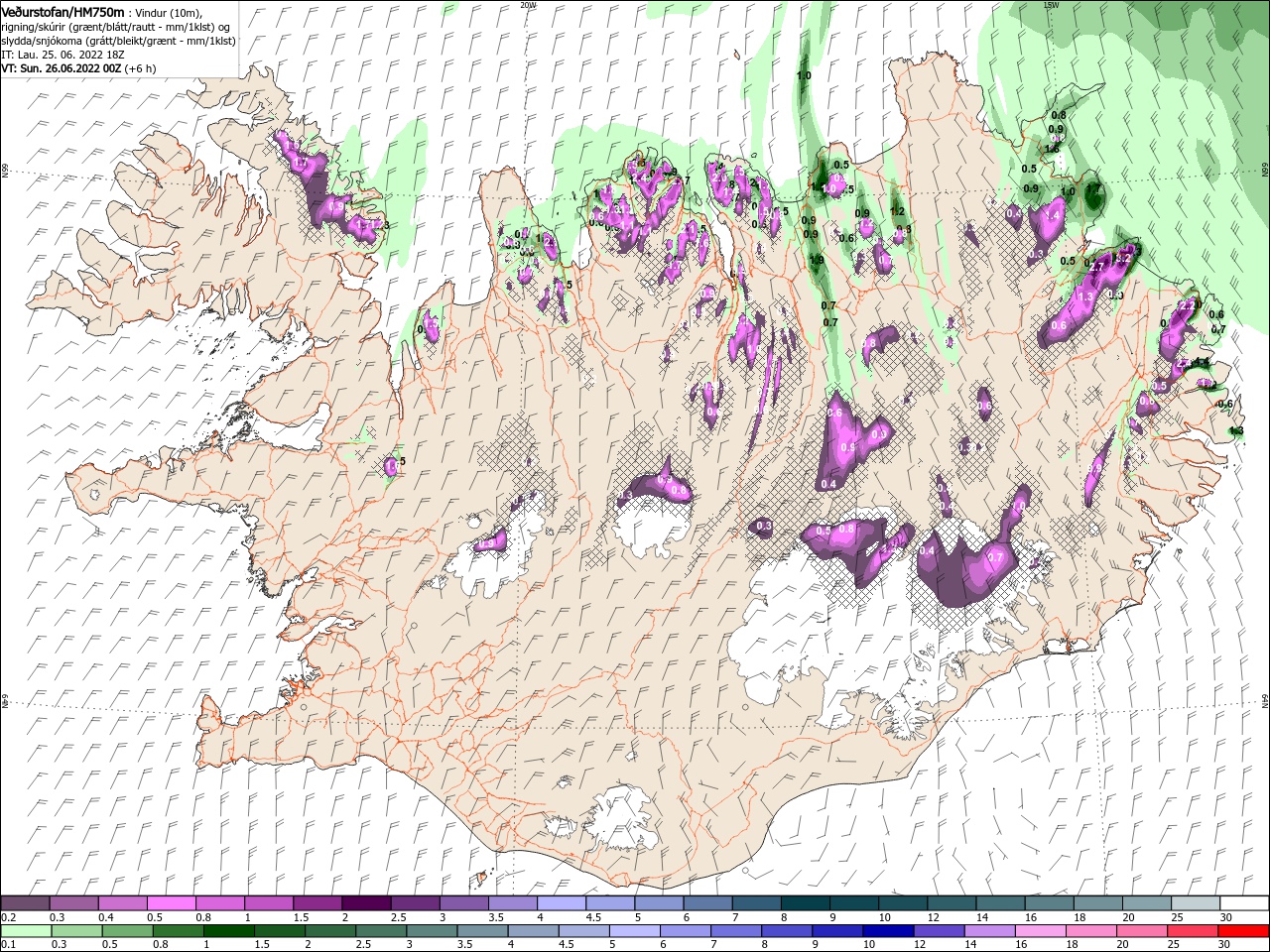Click the '0.1' label in the rain scale
The height and width of the screenshot is (952, 1270).
point(9,945)
